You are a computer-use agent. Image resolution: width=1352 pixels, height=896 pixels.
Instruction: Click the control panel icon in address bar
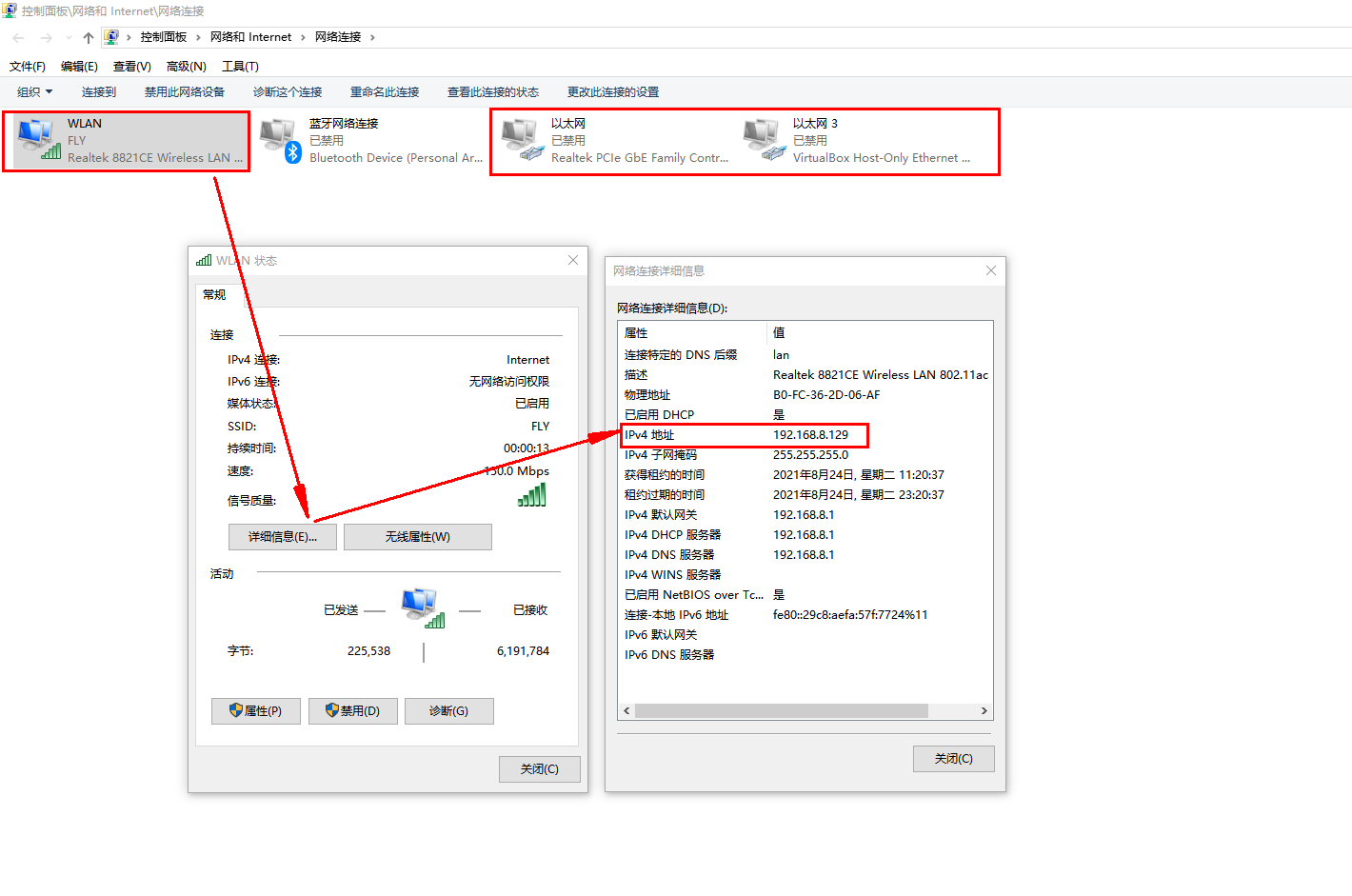pyautogui.click(x=111, y=37)
